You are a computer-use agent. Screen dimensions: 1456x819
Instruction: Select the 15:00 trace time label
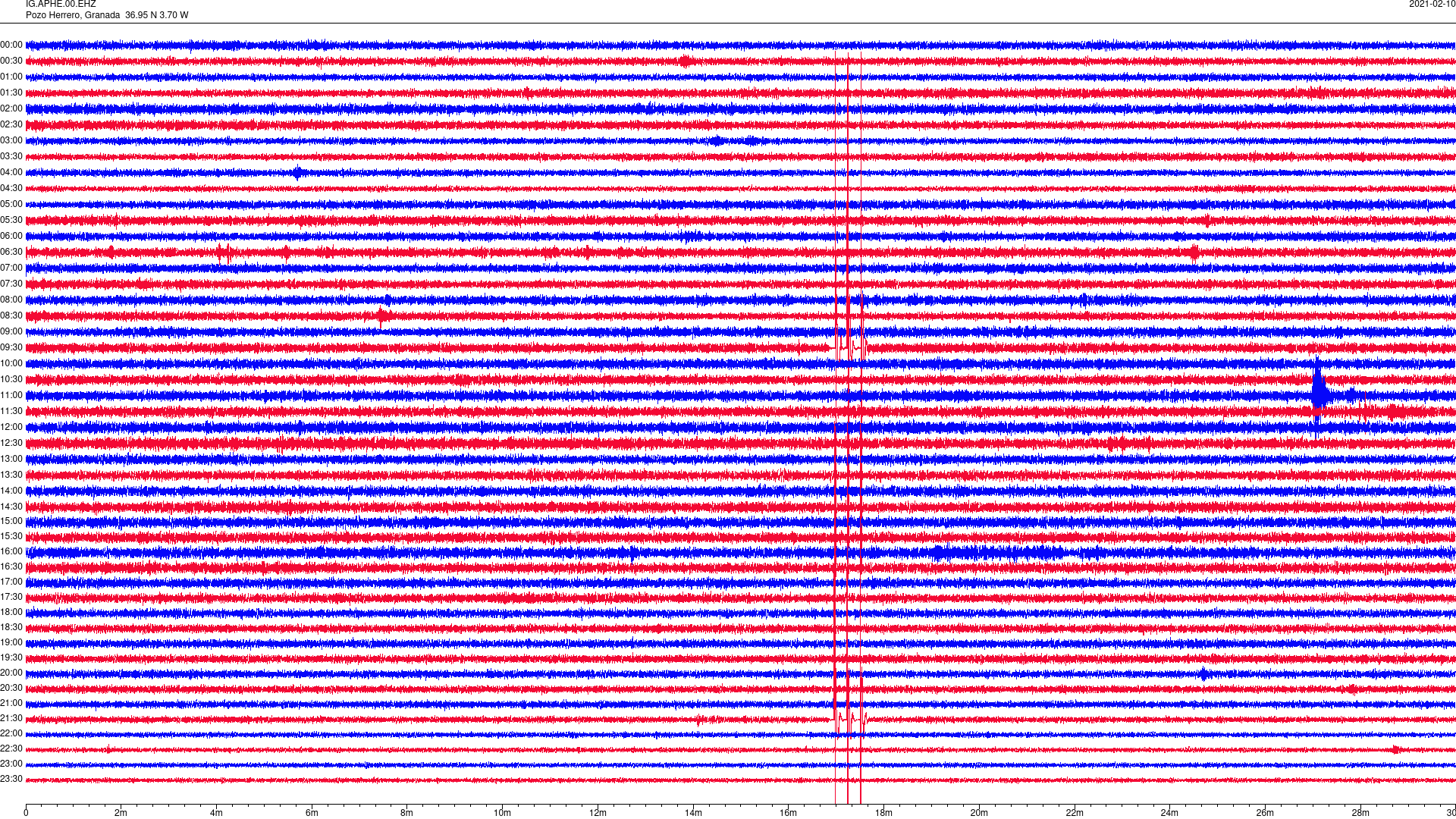(11, 522)
